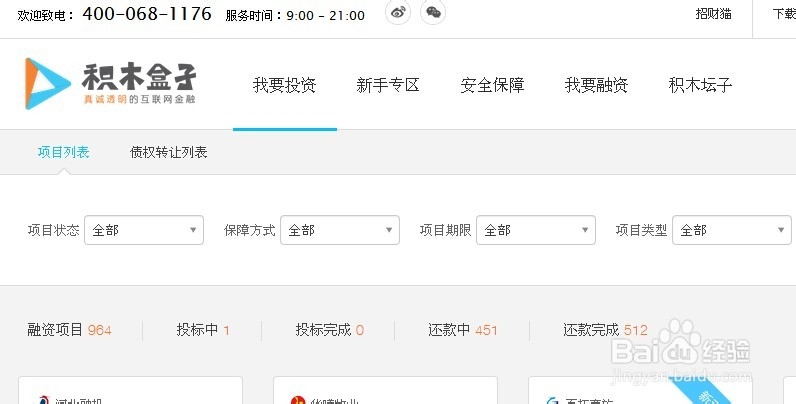The width and height of the screenshot is (796, 404).
Task: Filter by 还款中 451
Action: [462, 330]
